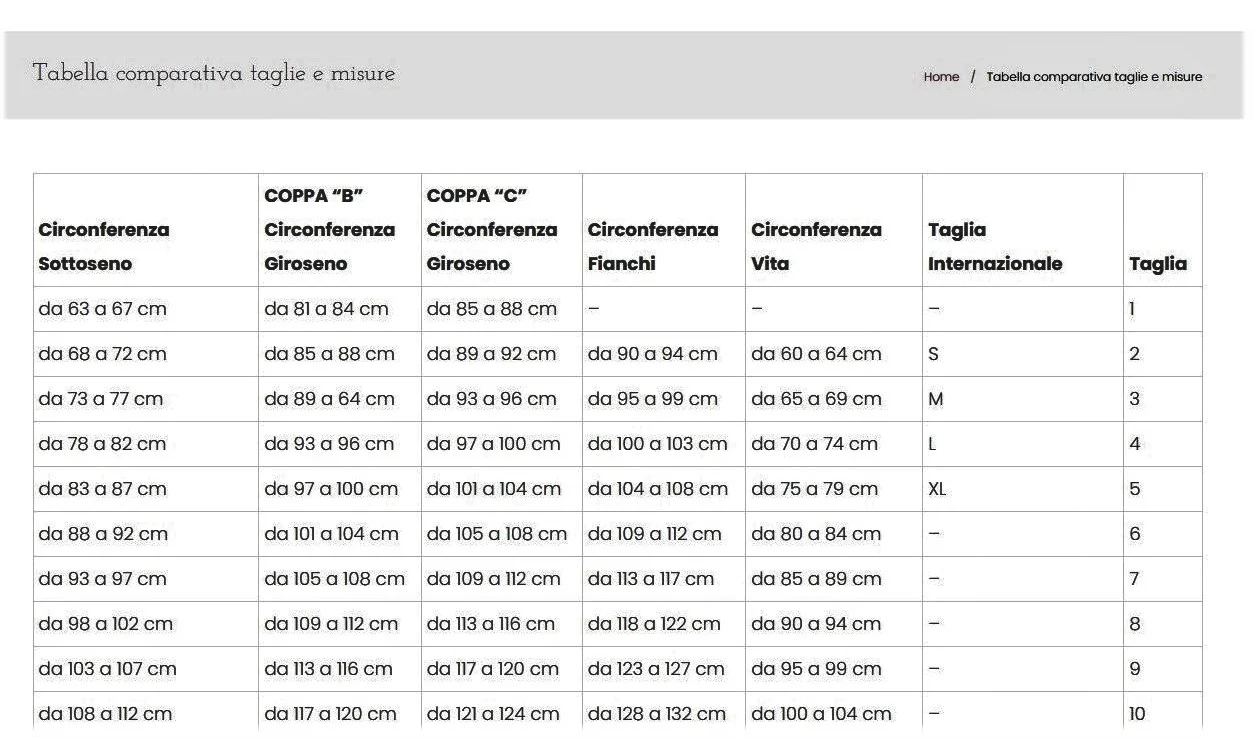Select the waist cell 'da 75 a 79 cm'
This screenshot has height=737, width=1253.
(x=814, y=489)
